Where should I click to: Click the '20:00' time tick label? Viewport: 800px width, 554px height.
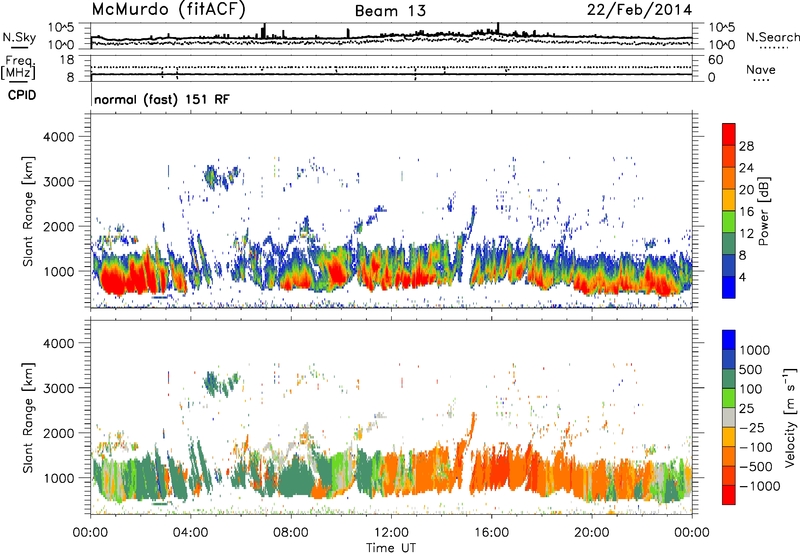click(592, 533)
